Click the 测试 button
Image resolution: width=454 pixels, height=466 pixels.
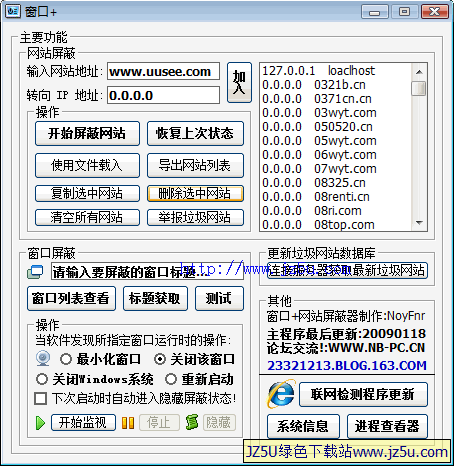(219, 298)
